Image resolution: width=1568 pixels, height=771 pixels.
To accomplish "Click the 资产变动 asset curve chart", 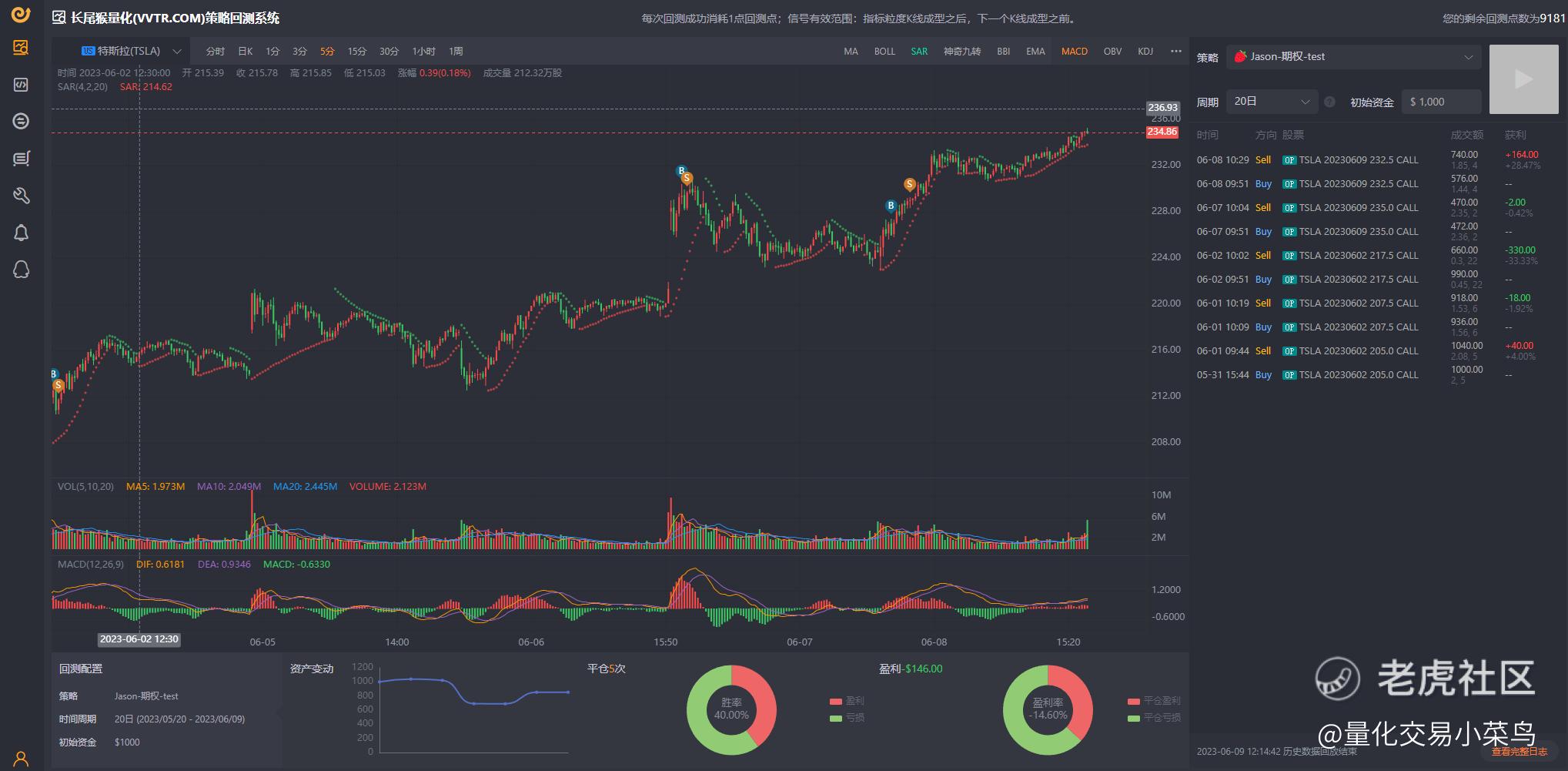I will coord(473,709).
